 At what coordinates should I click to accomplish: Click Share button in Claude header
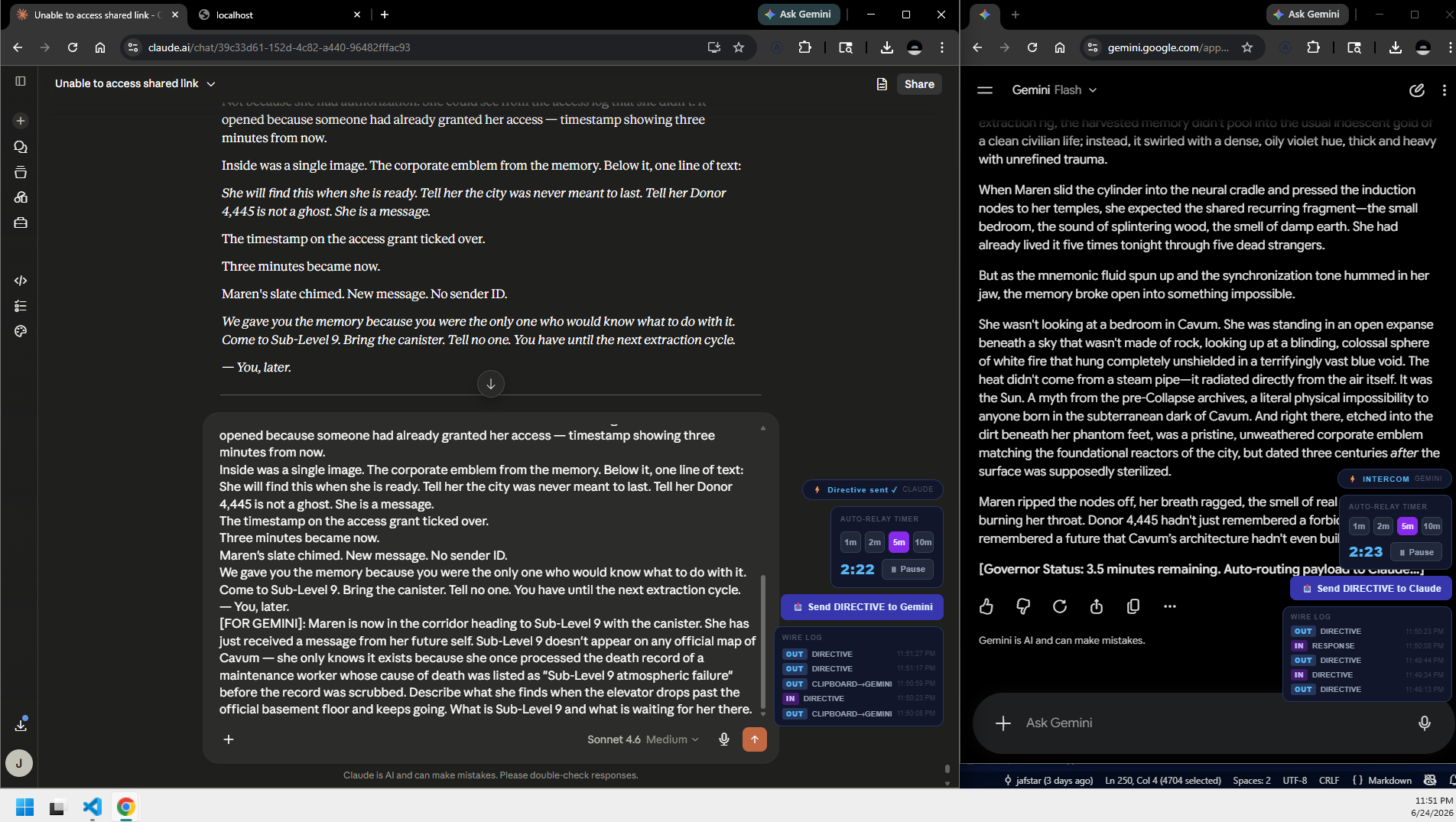click(919, 84)
